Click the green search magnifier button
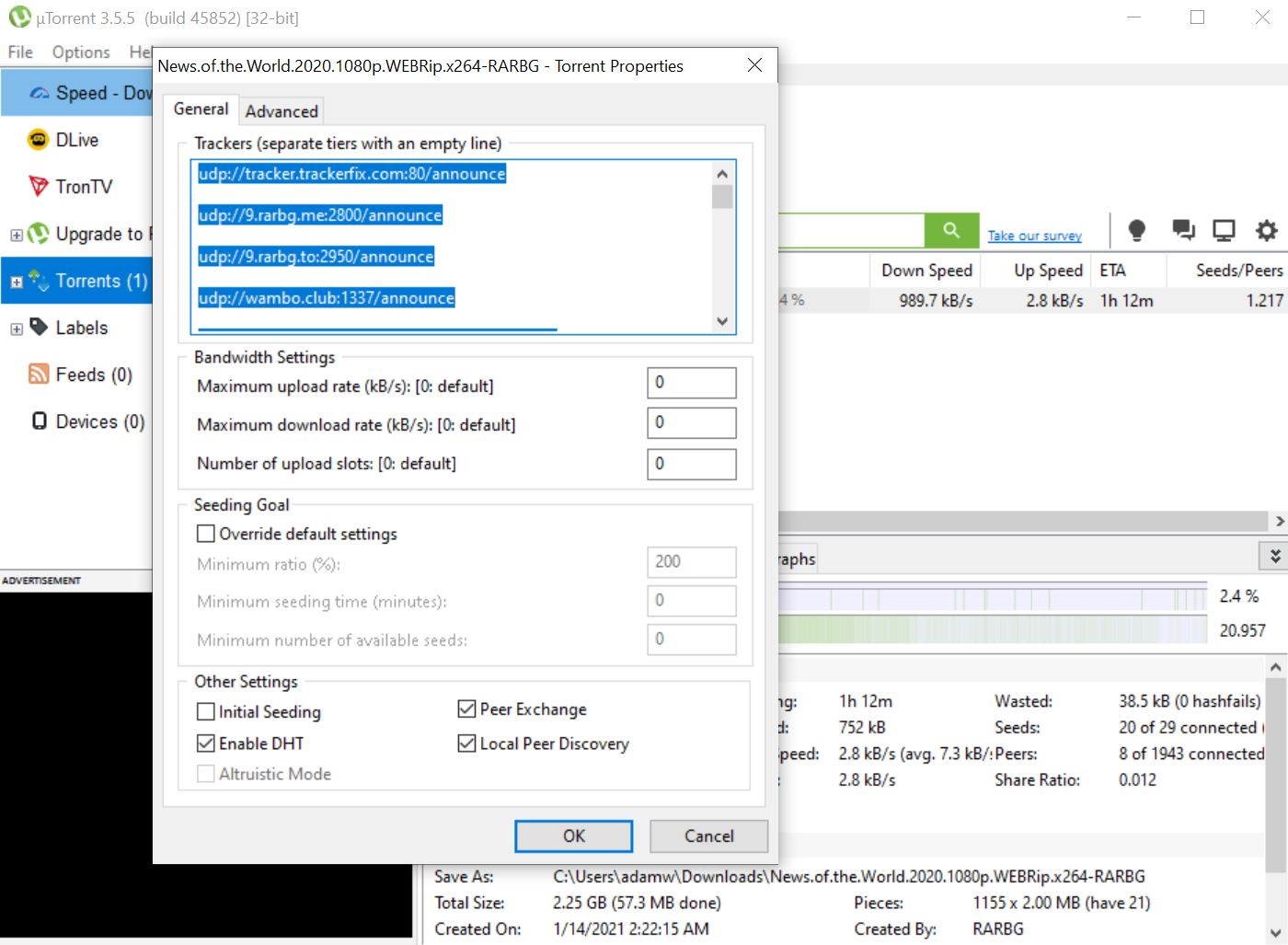This screenshot has width=1288, height=945. [x=951, y=230]
